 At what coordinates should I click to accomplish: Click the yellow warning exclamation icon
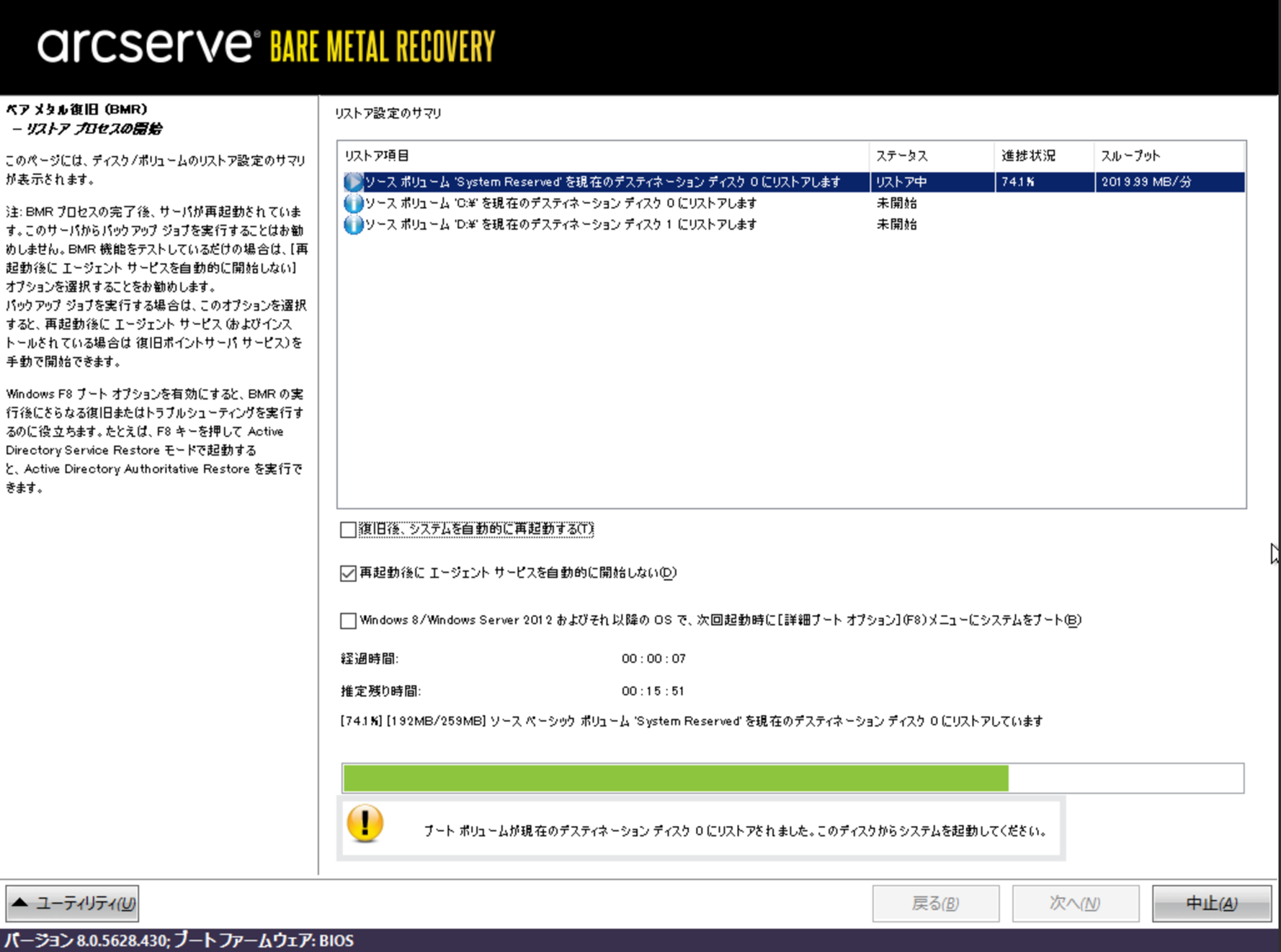coord(365,824)
